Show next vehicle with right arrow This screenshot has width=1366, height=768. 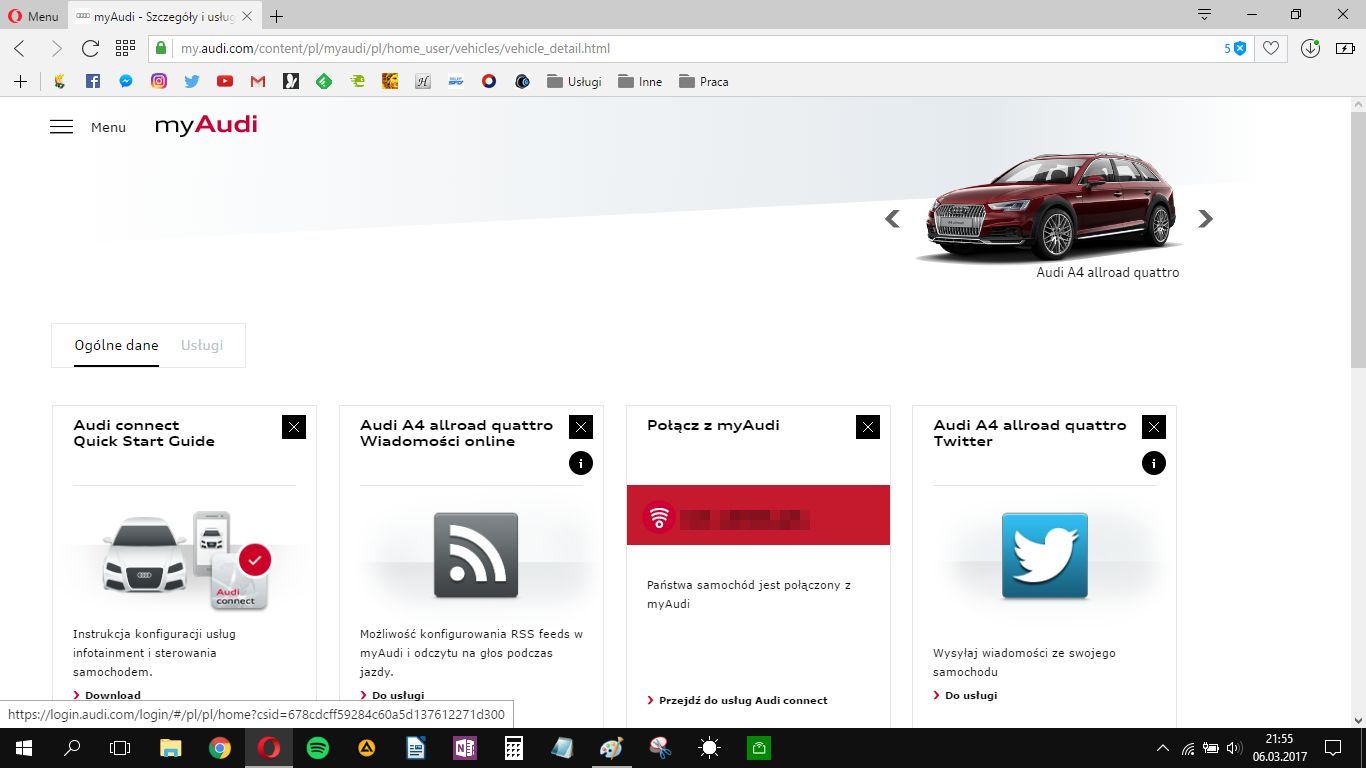1205,219
